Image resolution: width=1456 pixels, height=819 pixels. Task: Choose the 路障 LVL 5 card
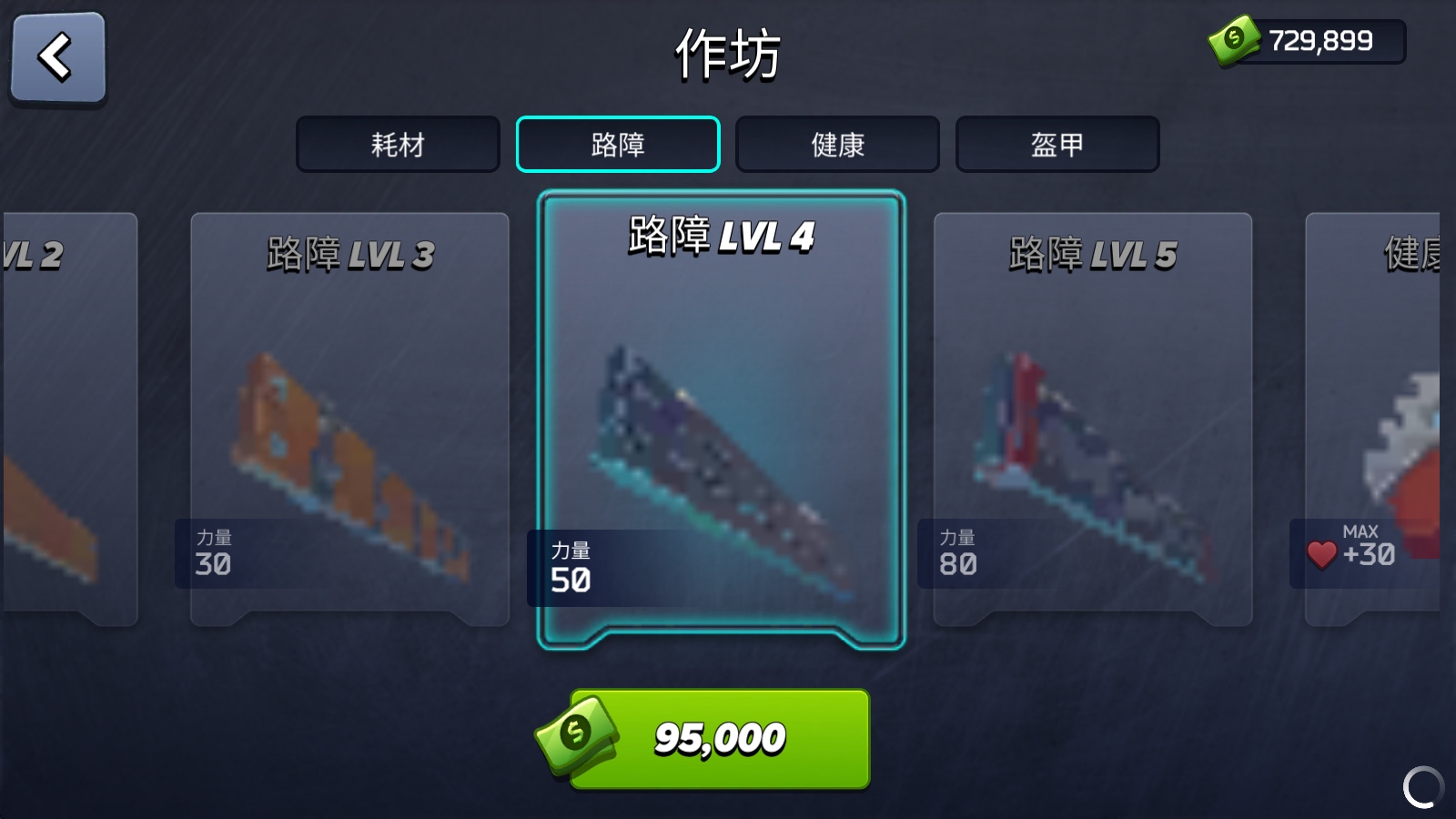tap(1093, 420)
